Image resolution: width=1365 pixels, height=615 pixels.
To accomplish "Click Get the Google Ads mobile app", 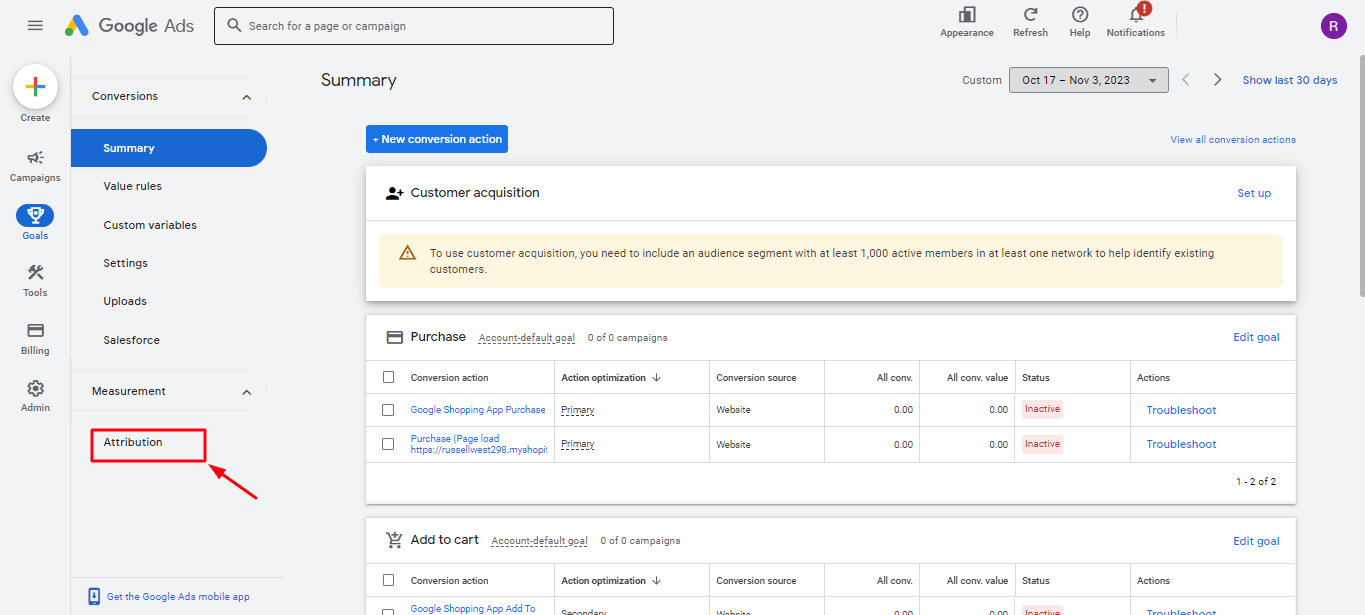I will pos(178,597).
